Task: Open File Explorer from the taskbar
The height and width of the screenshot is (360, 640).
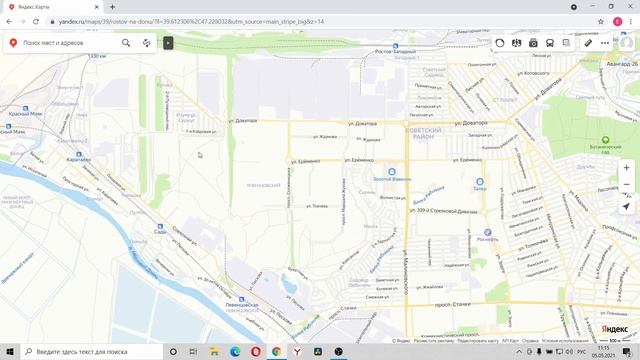Action: click(214, 351)
